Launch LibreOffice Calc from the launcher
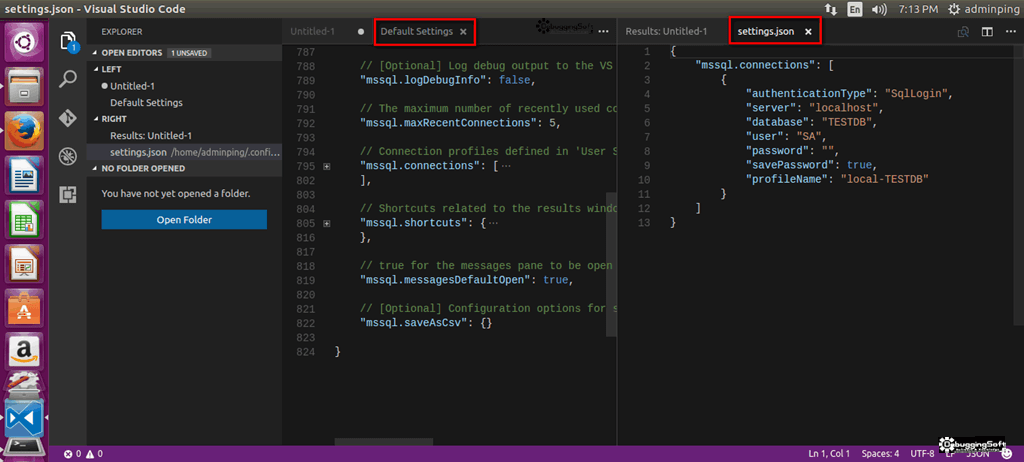Image resolution: width=1024 pixels, height=462 pixels. point(24,219)
